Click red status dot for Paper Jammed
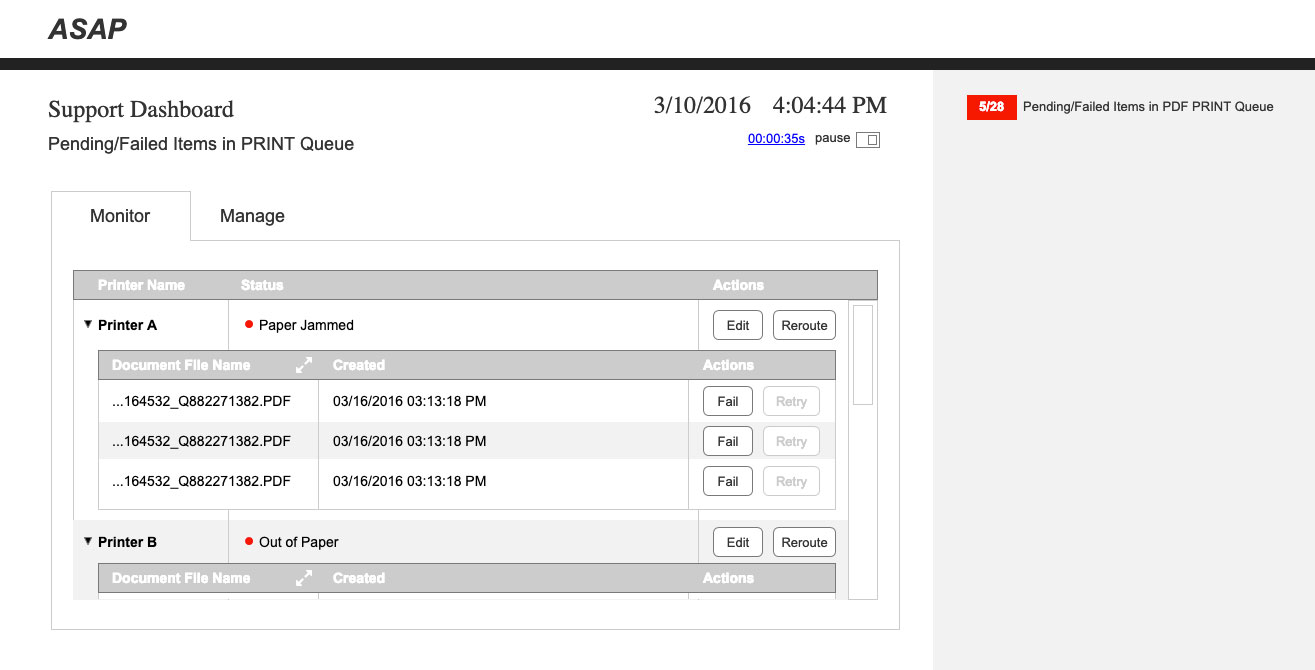The height and width of the screenshot is (670, 1315). point(249,325)
